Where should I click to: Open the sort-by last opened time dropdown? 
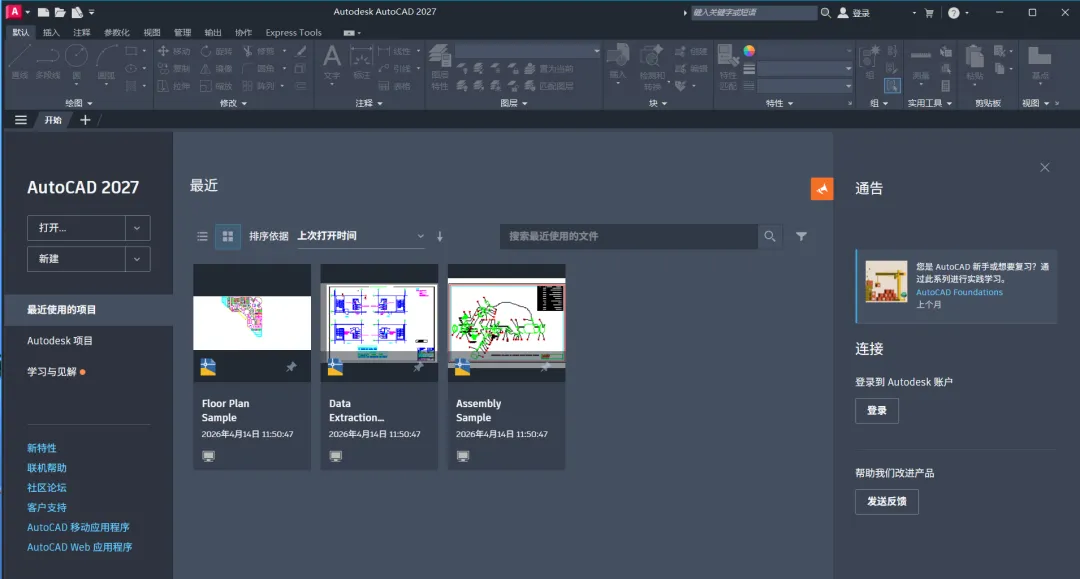[360, 236]
